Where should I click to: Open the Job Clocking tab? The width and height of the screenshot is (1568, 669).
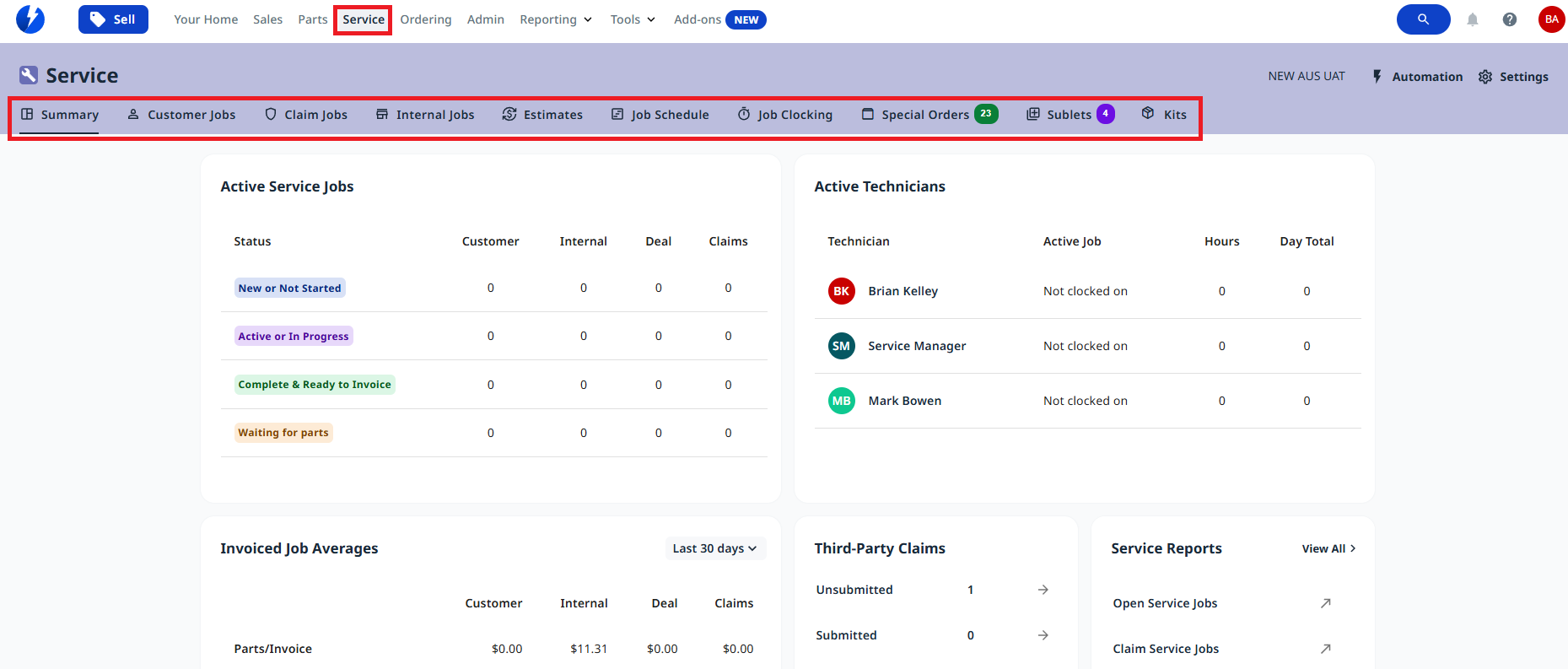[785, 115]
